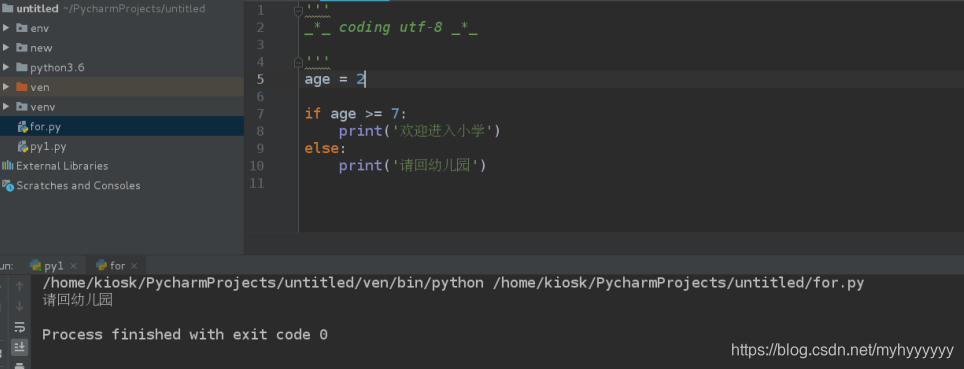Click the venv folder icon
Viewport: 964px width, 369px height.
(x=22, y=106)
